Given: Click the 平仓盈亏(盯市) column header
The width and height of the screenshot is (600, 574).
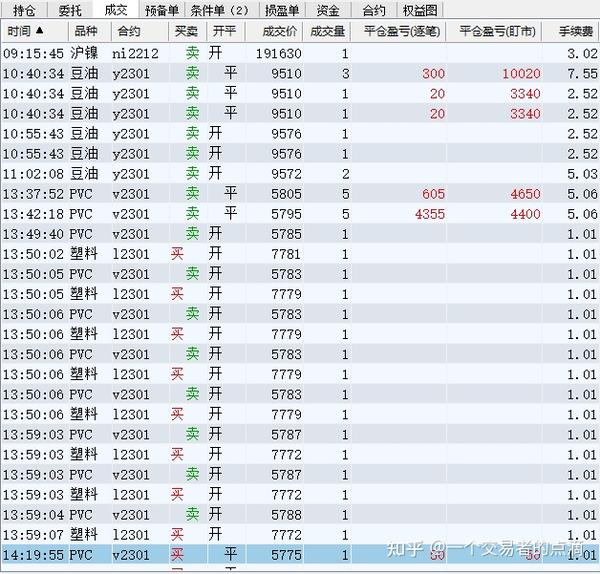Looking at the screenshot, I should [x=494, y=31].
